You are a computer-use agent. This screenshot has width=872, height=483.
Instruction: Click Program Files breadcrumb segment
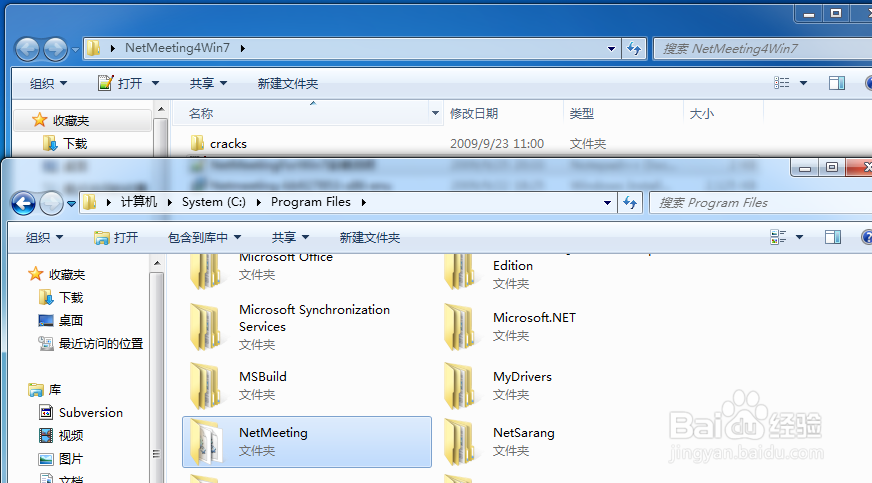pos(310,202)
